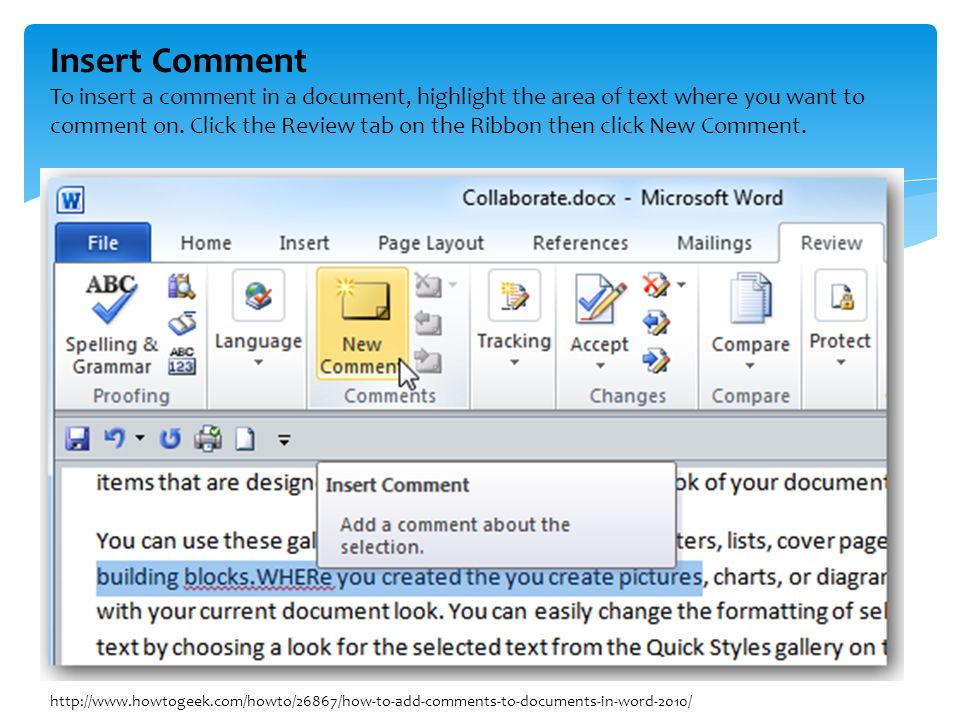Expand the Protect dropdown arrow
This screenshot has width=960, height=720.
coord(841,362)
